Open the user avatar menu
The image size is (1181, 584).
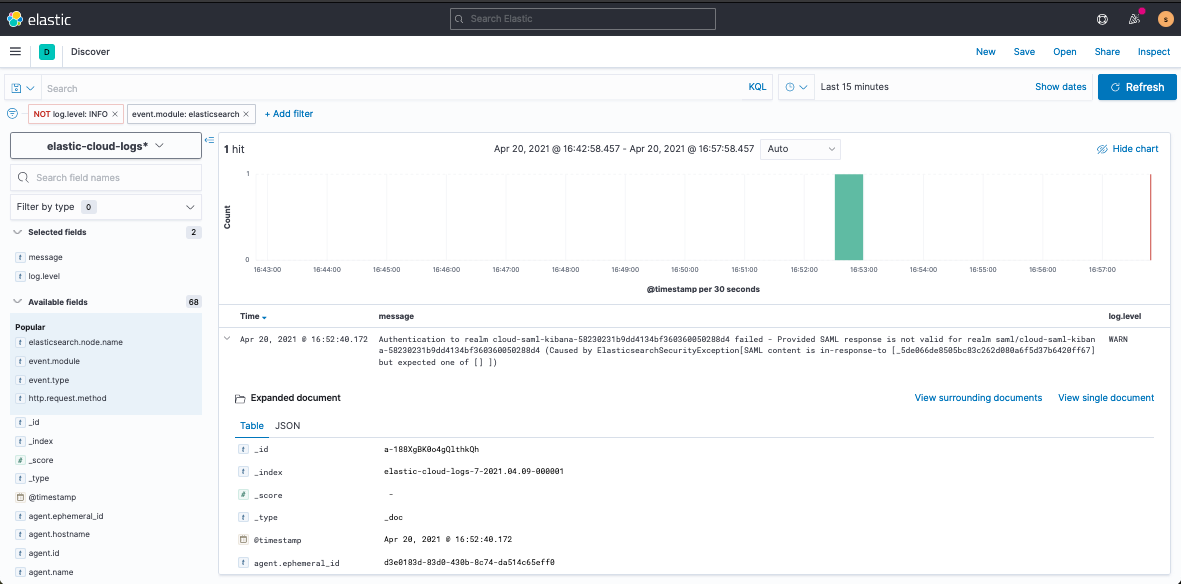pyautogui.click(x=1165, y=19)
